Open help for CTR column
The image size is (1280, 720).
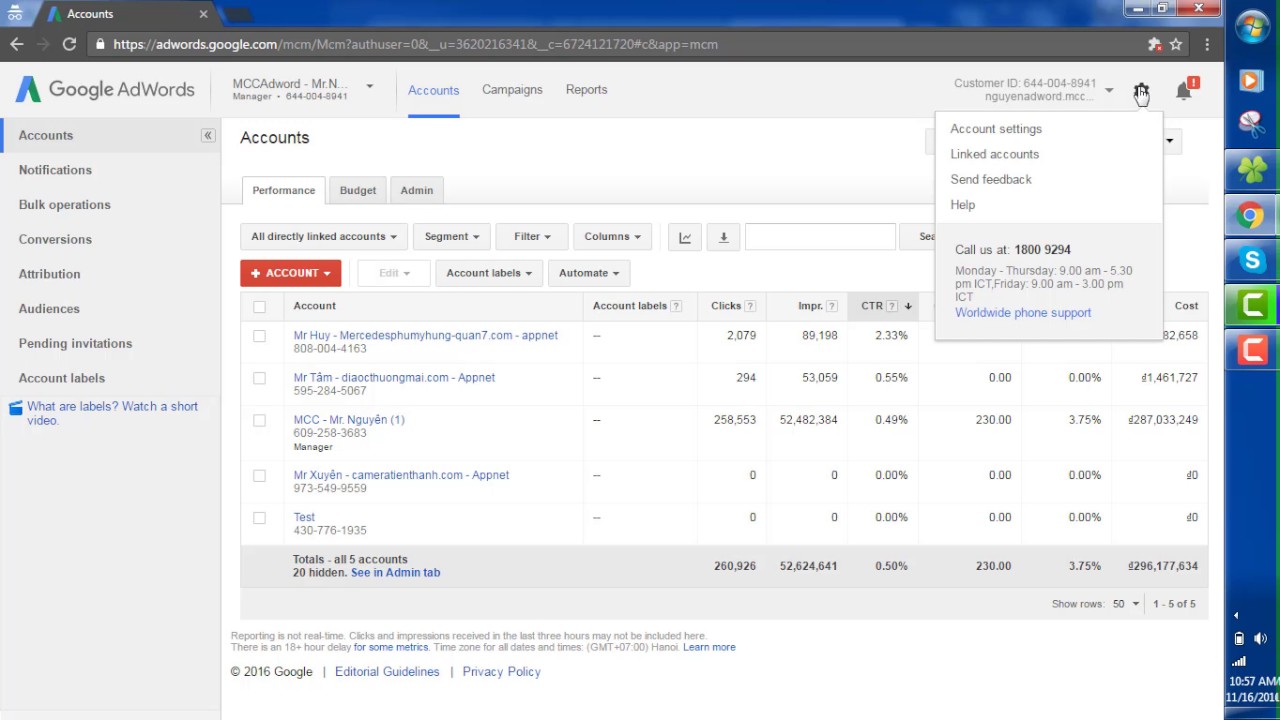(892, 306)
